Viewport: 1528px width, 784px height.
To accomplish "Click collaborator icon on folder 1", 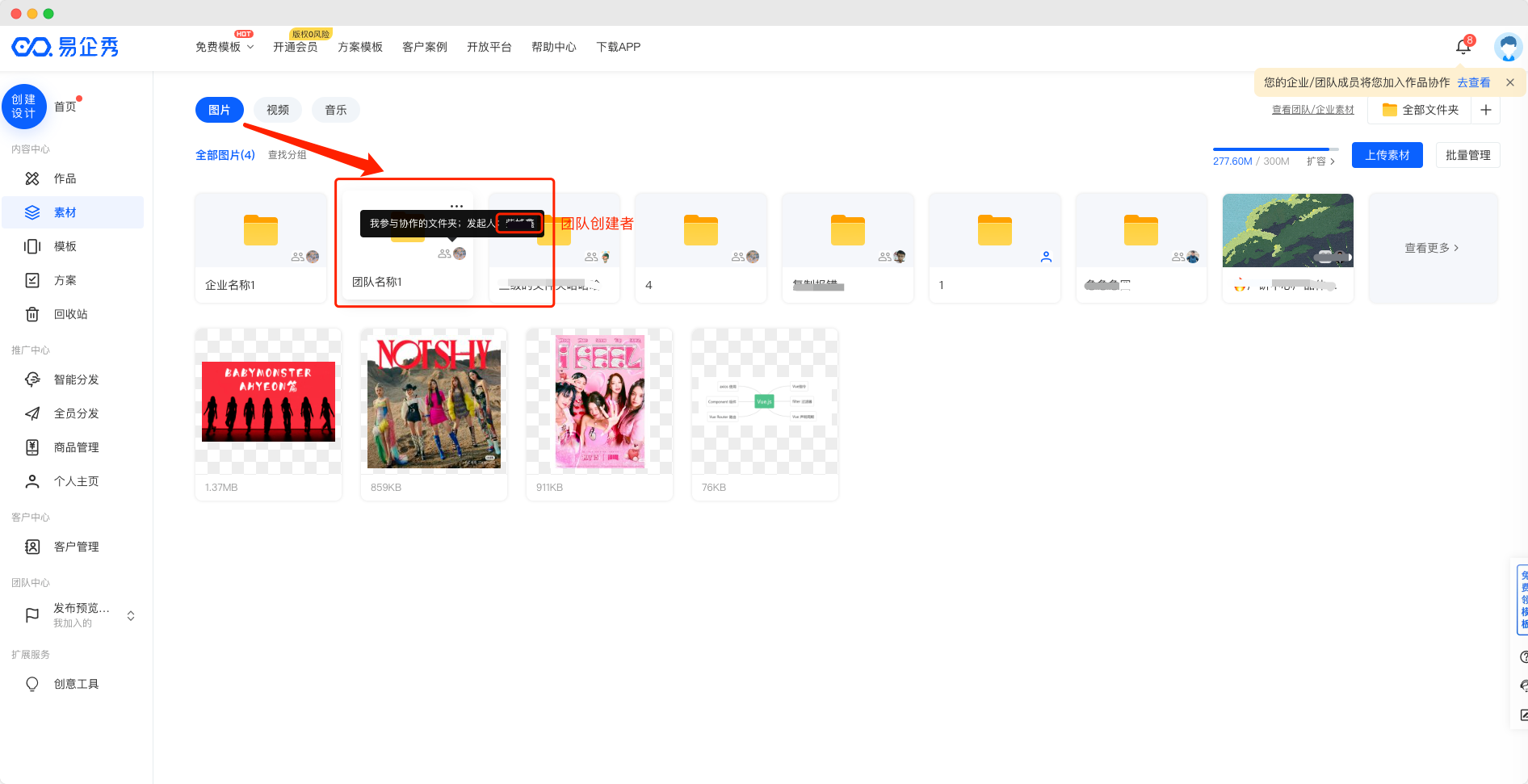I will [1046, 257].
